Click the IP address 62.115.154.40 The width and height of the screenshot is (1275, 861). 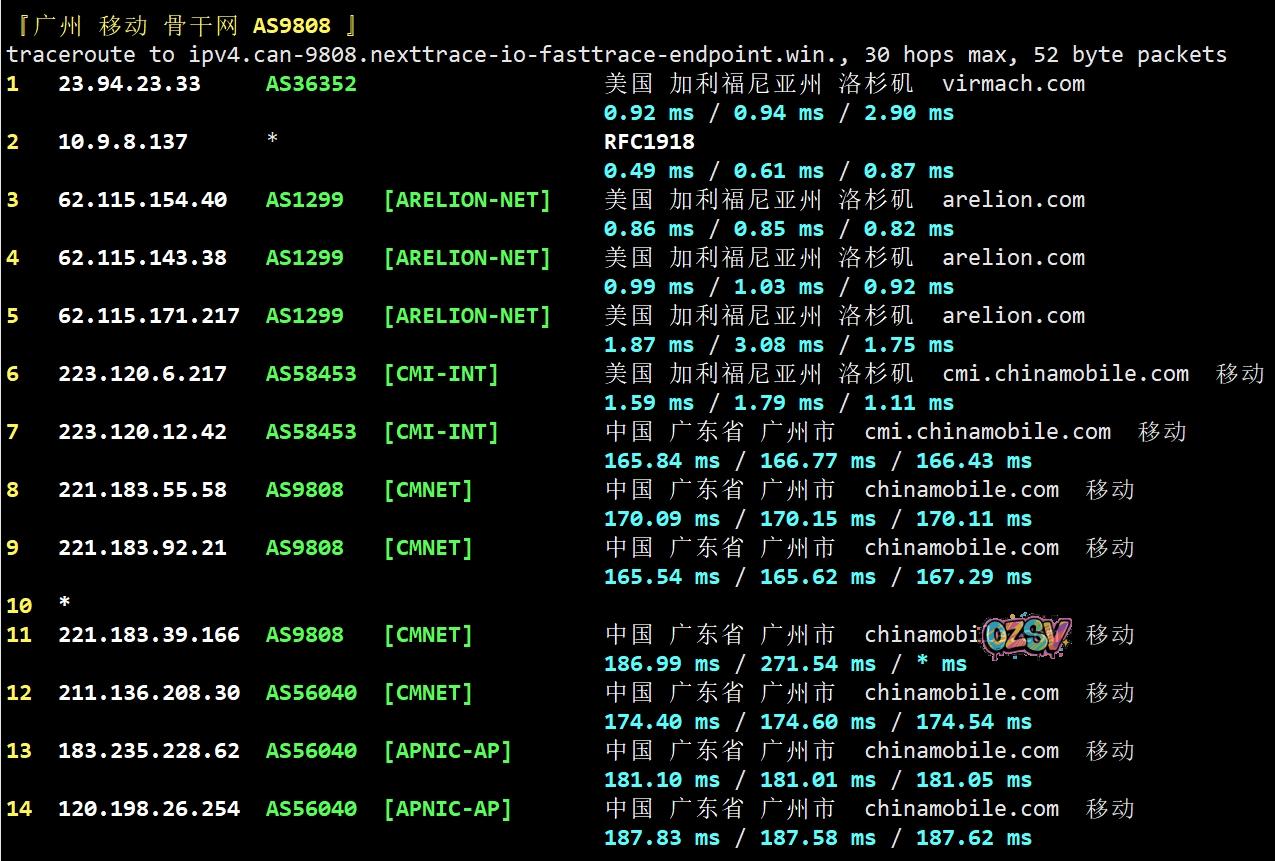(x=142, y=200)
